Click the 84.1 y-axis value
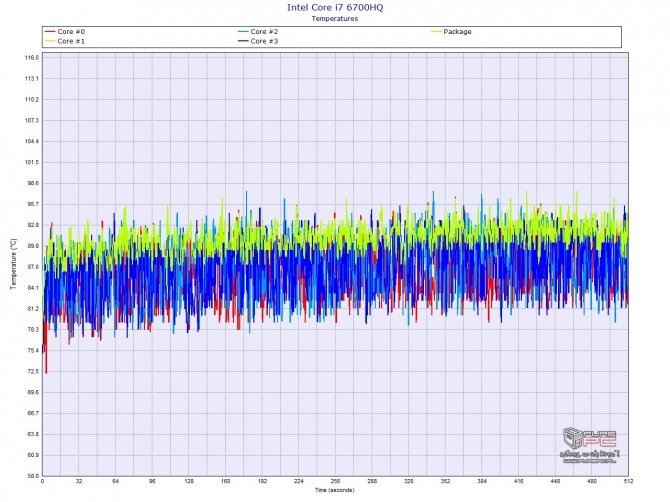The image size is (670, 502). pos(32,288)
